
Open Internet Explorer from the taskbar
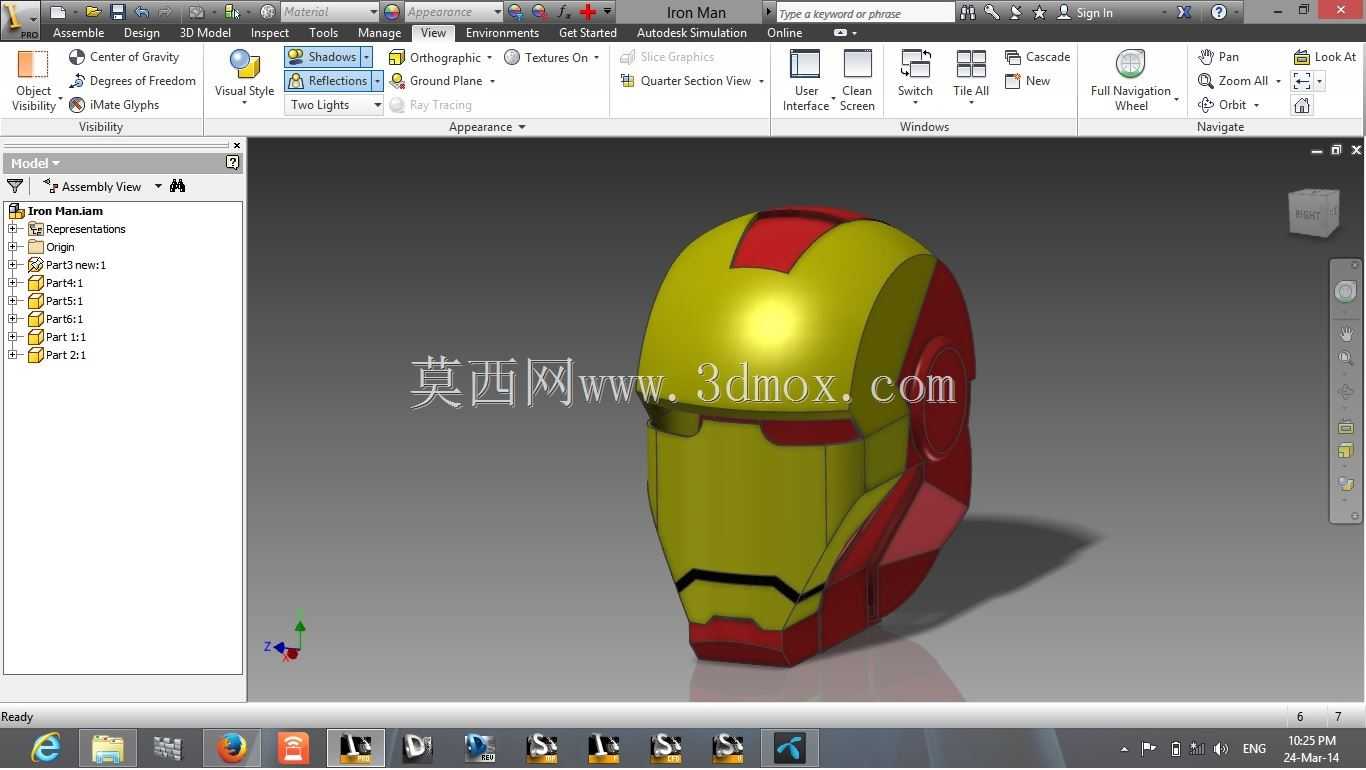point(46,748)
